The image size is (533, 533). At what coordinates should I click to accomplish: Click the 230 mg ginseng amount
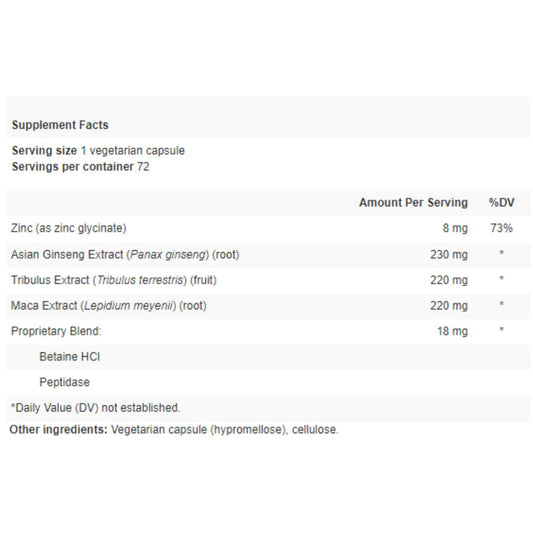tap(449, 254)
